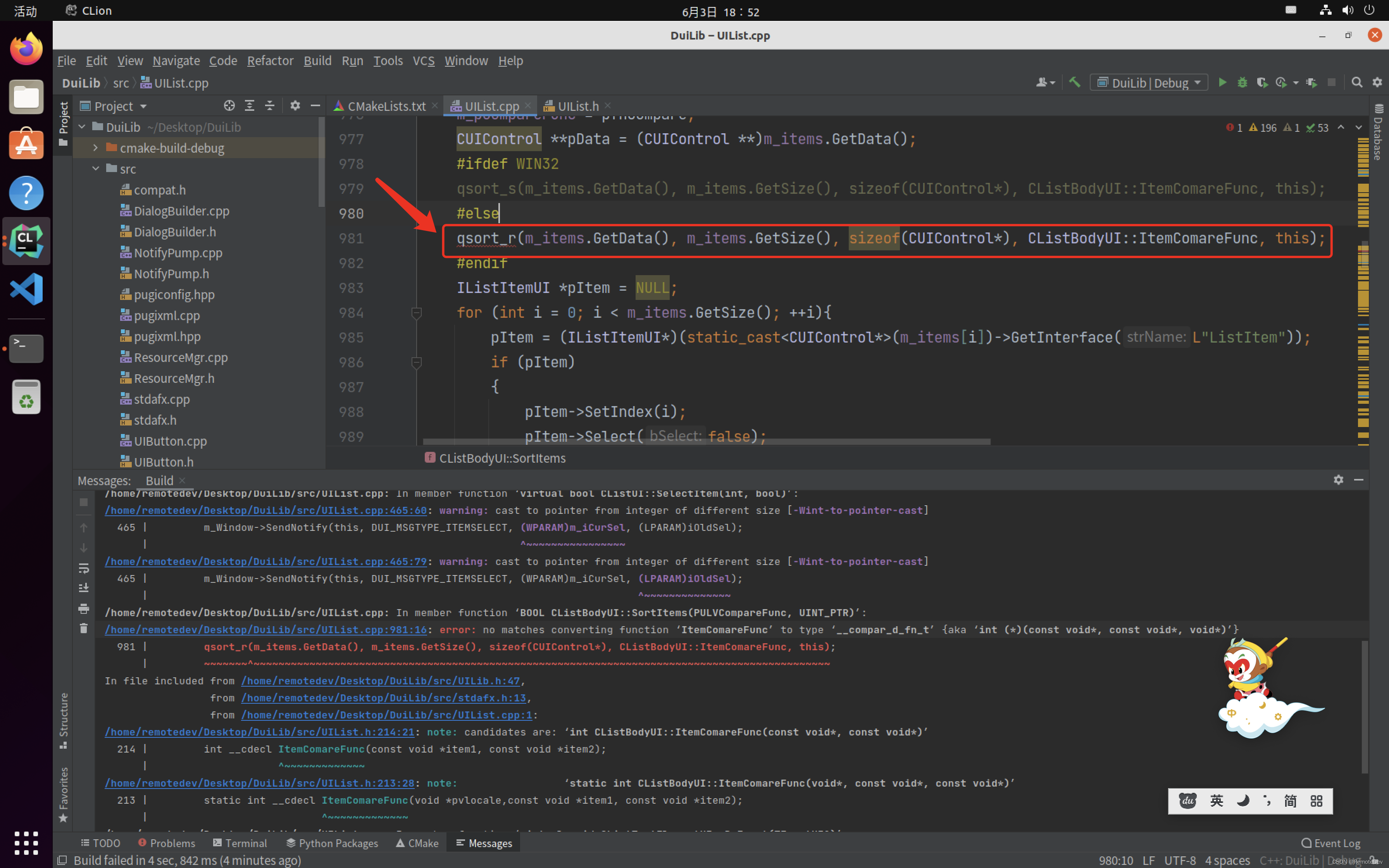Clear all messages with the trash icon
Image resolution: width=1389 pixels, height=868 pixels.
(x=84, y=629)
